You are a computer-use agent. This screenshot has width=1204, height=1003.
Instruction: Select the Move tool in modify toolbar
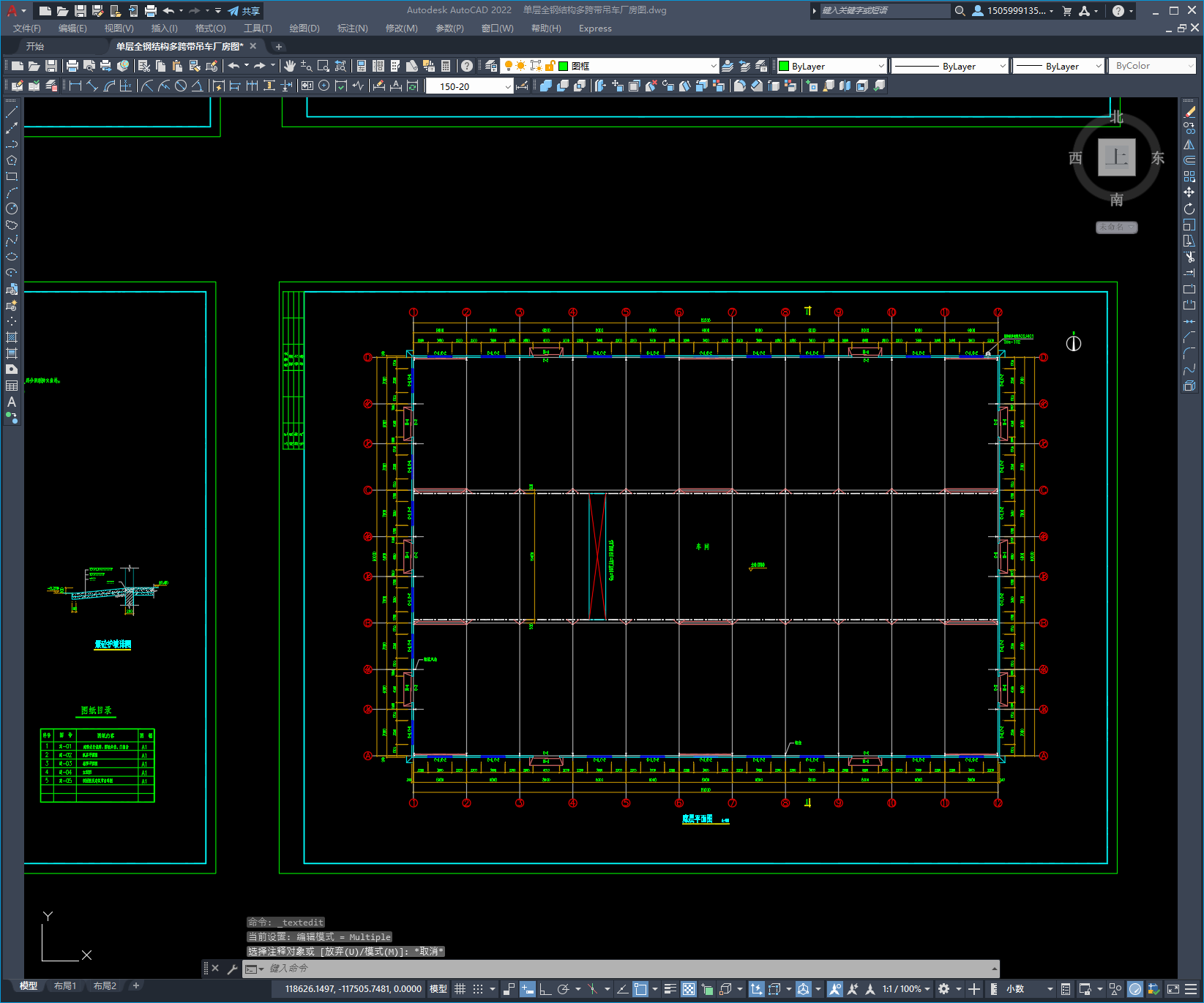[1189, 192]
